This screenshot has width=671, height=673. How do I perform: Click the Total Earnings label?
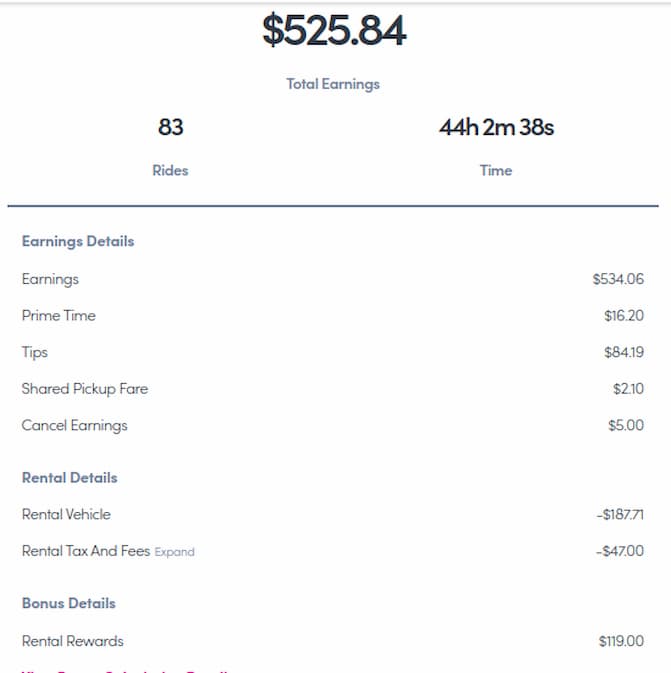coord(333,84)
